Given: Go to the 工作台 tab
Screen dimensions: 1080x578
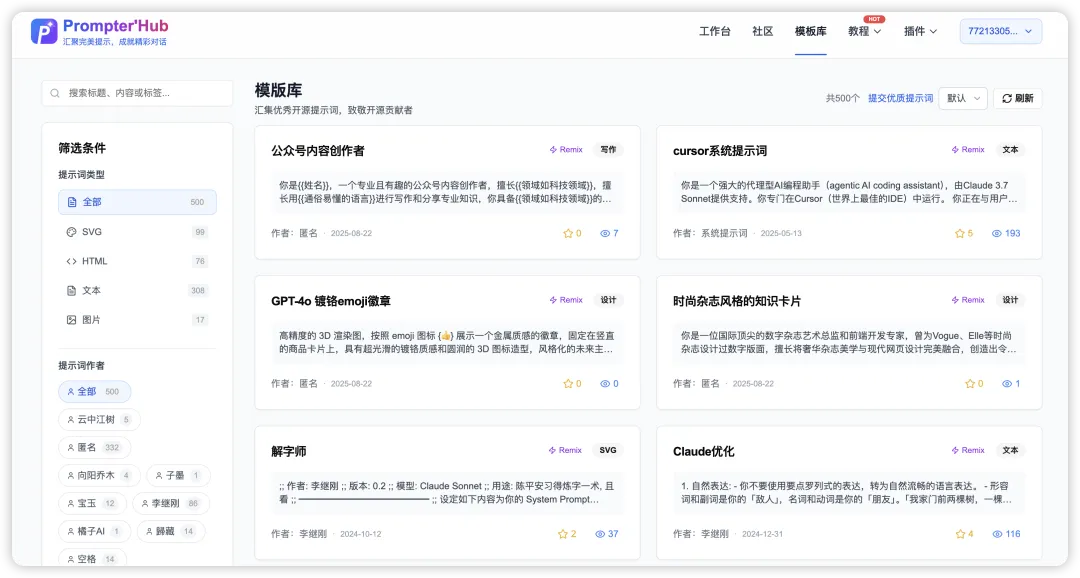Looking at the screenshot, I should point(714,31).
